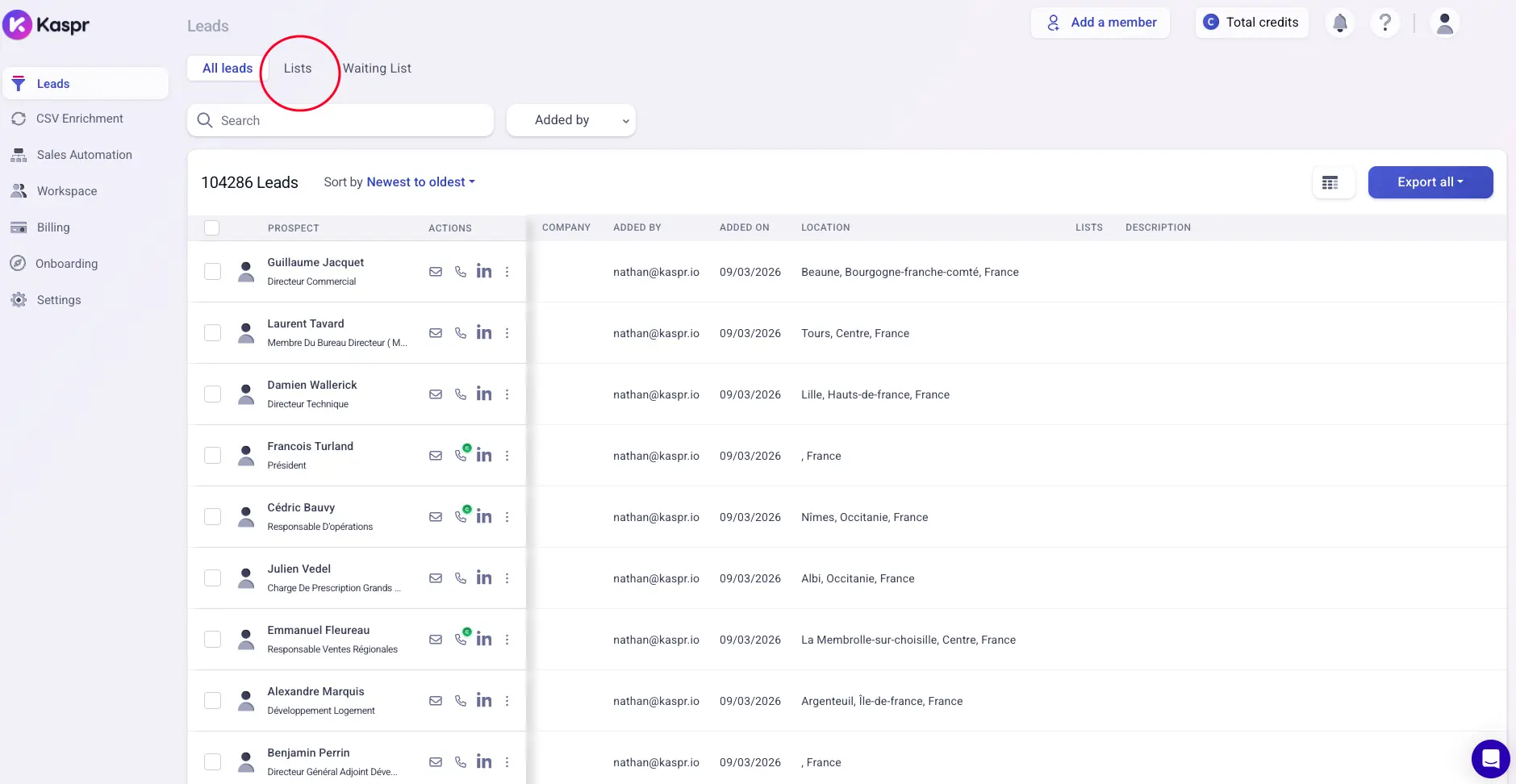Open the table columns layout icon
Viewport: 1516px width, 784px height.
pyautogui.click(x=1330, y=182)
